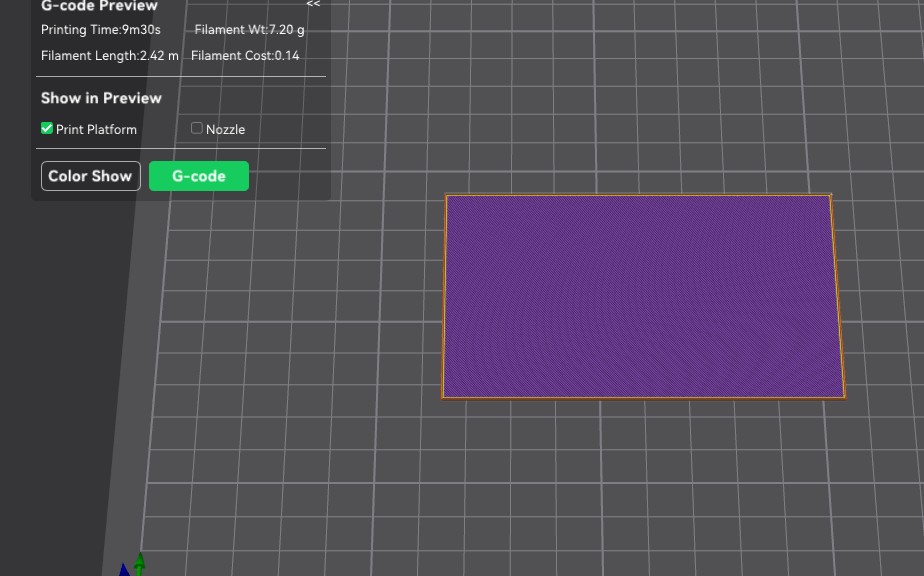924x576 pixels.
Task: Collapse the G-code Preview panel arrows
Action: point(313,4)
